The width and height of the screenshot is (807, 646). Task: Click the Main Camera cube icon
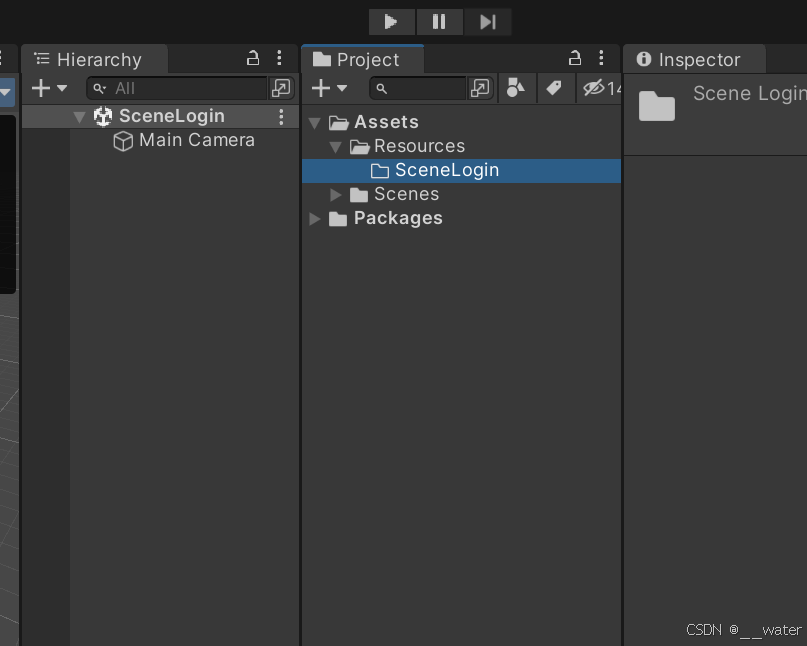coord(123,141)
